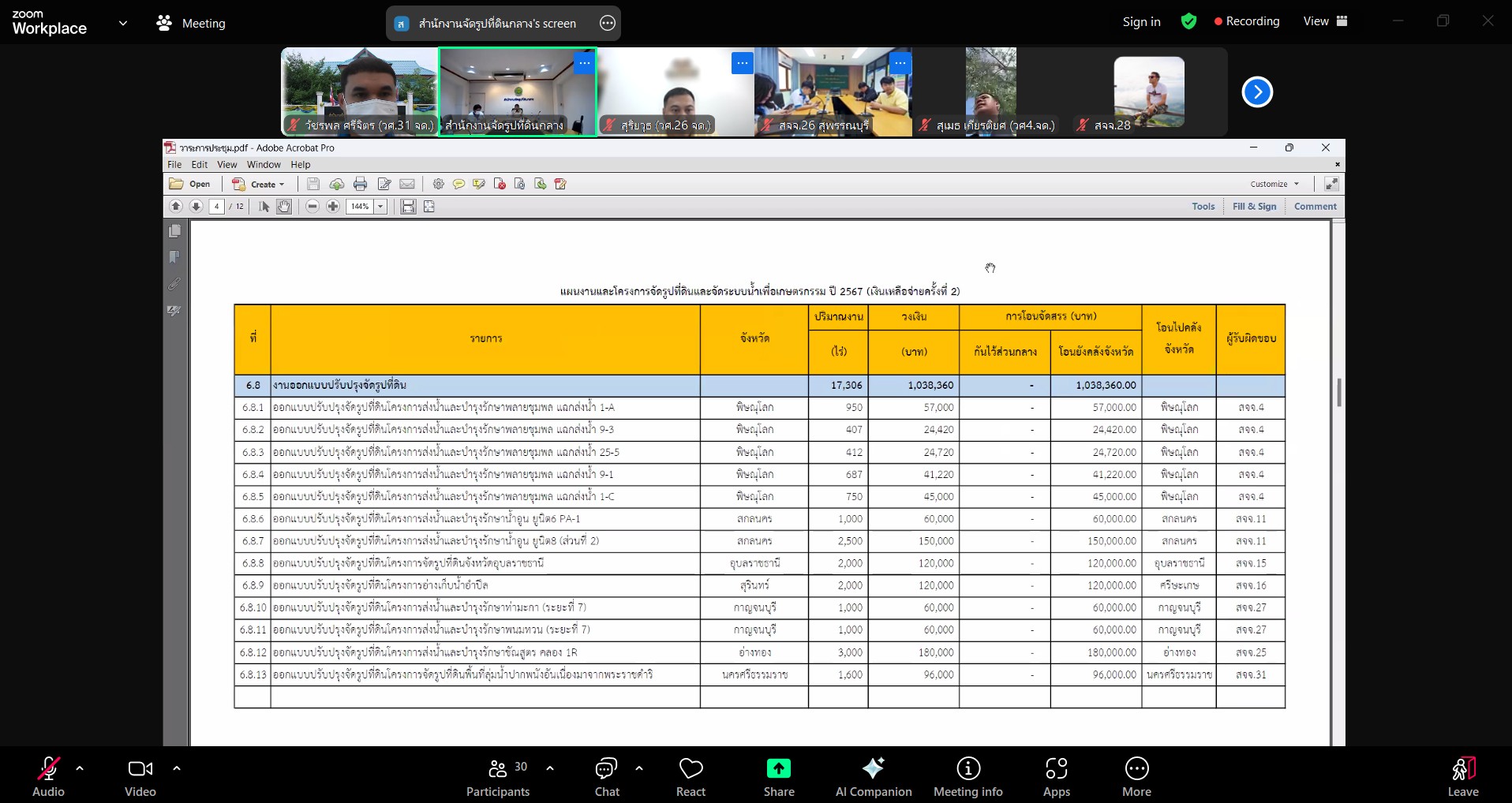1512x803 pixels.
Task: Click the Sign in link
Action: [x=1141, y=21]
